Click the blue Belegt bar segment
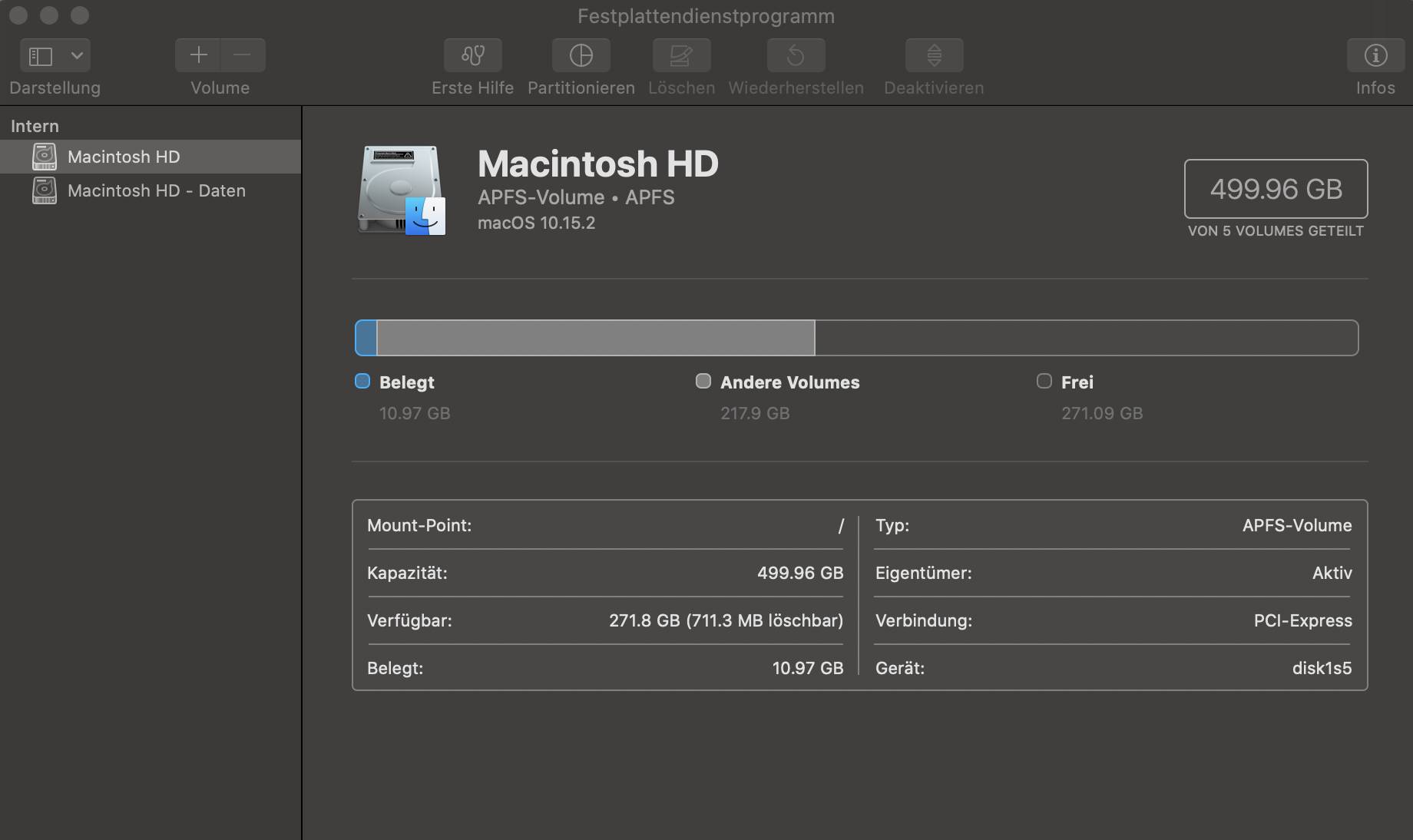The height and width of the screenshot is (840, 1413). click(x=366, y=338)
